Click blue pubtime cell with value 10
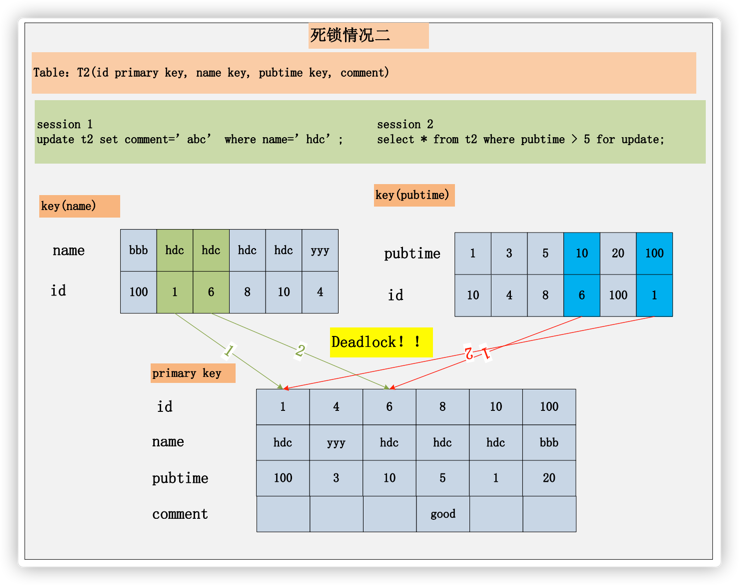739x585 pixels. (581, 253)
